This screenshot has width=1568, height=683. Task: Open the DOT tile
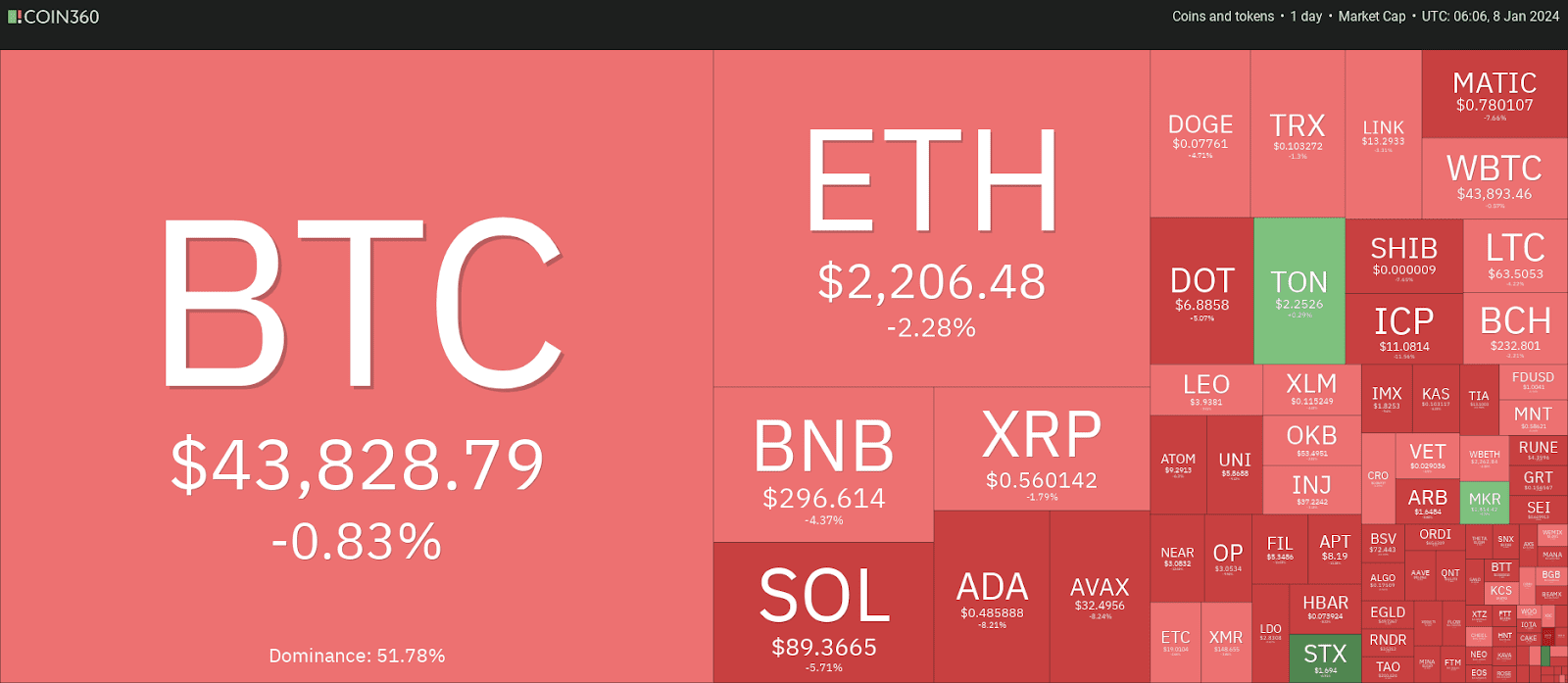point(1201,291)
